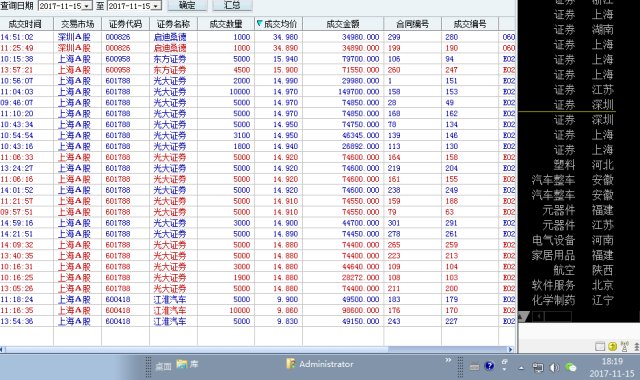
Task: Click the double-arrow icon in status bar
Action: (637, 347)
